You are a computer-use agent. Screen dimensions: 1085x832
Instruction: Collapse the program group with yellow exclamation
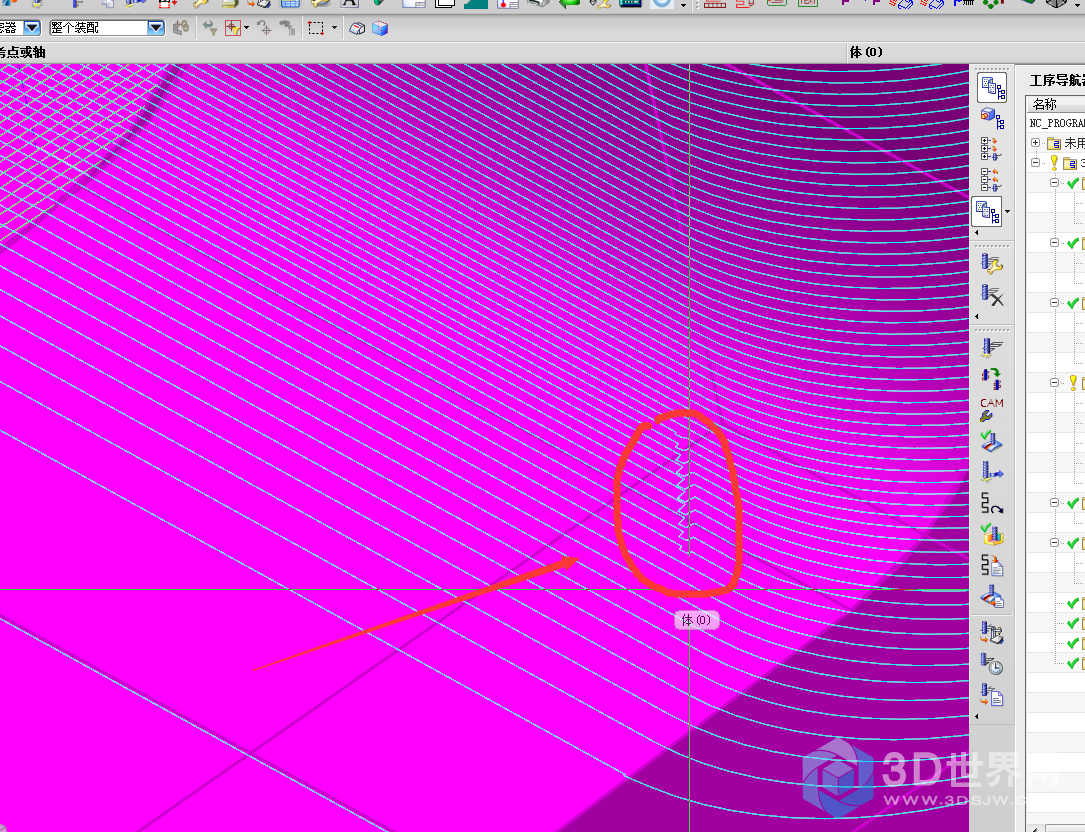1036,163
